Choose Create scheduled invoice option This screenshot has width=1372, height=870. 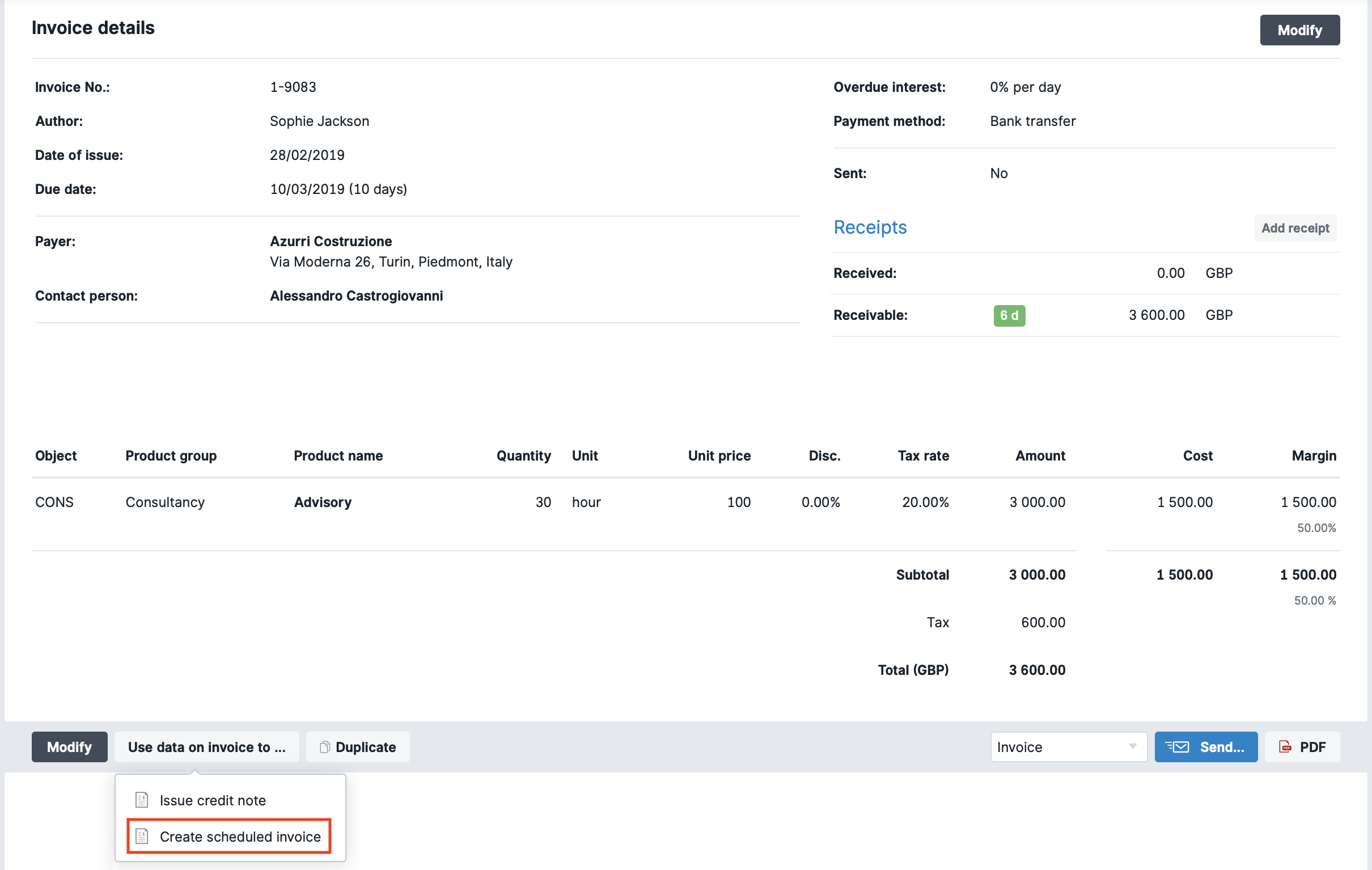229,837
